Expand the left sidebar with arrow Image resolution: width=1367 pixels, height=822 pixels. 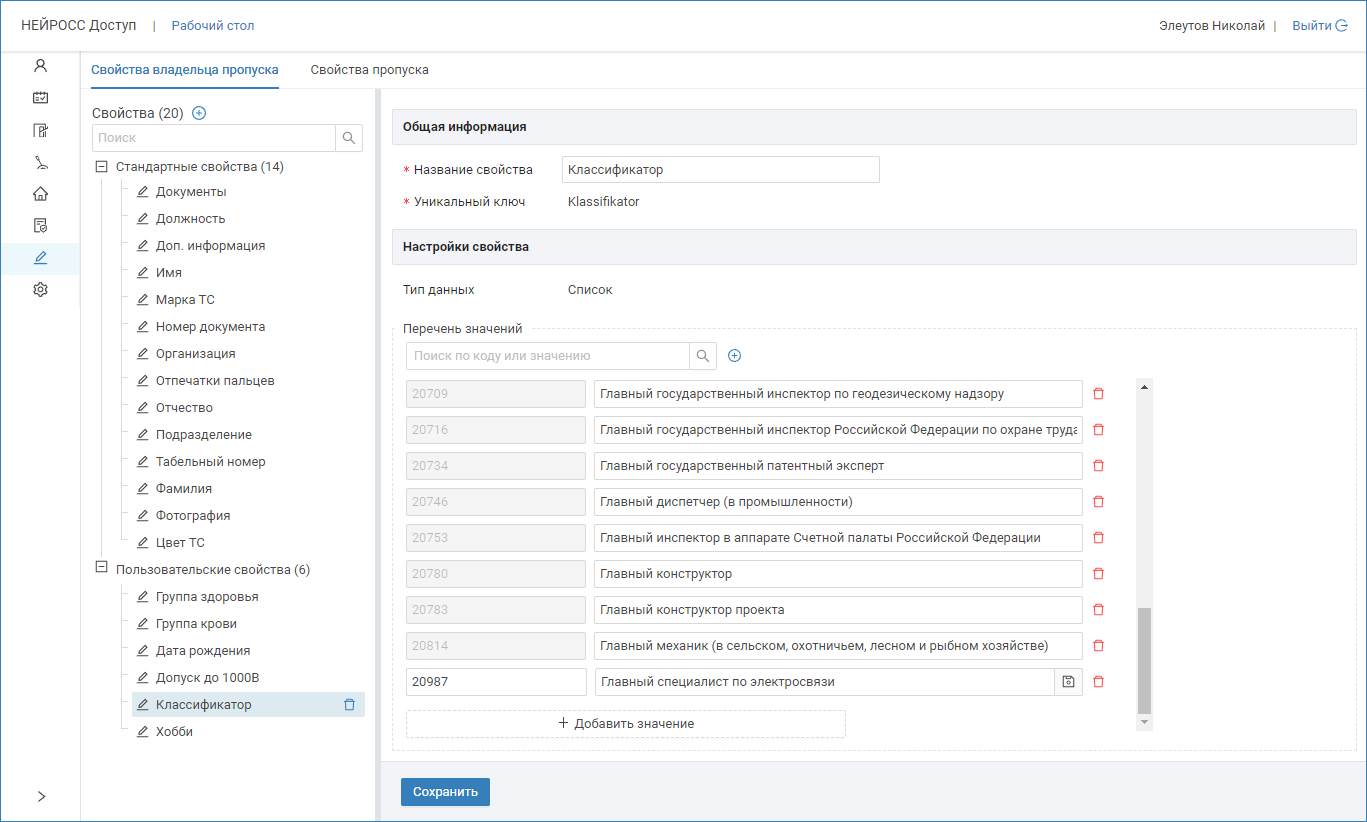pos(40,796)
